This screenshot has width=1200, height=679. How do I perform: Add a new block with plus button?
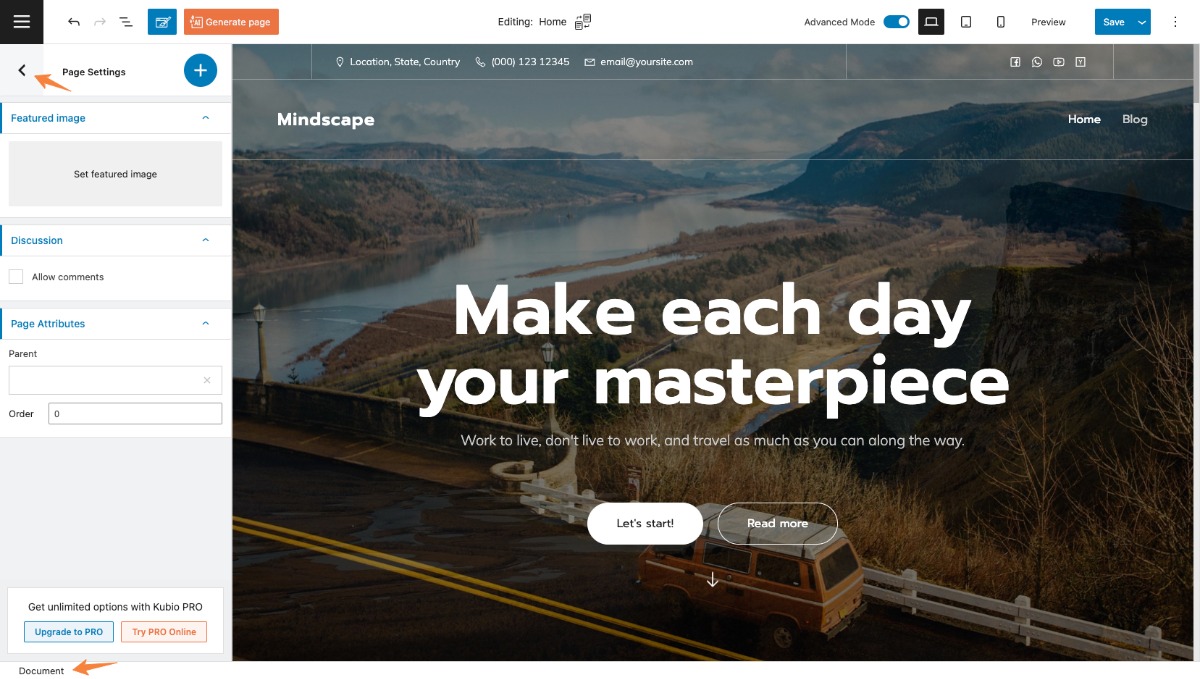pyautogui.click(x=200, y=70)
